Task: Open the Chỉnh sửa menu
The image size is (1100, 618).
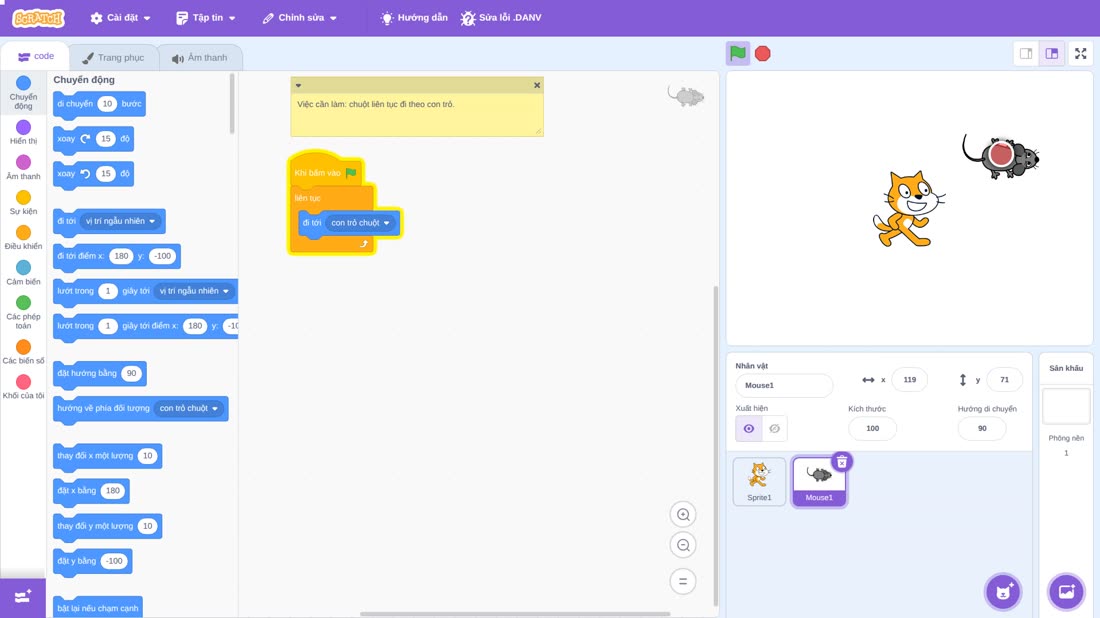Action: [x=300, y=18]
